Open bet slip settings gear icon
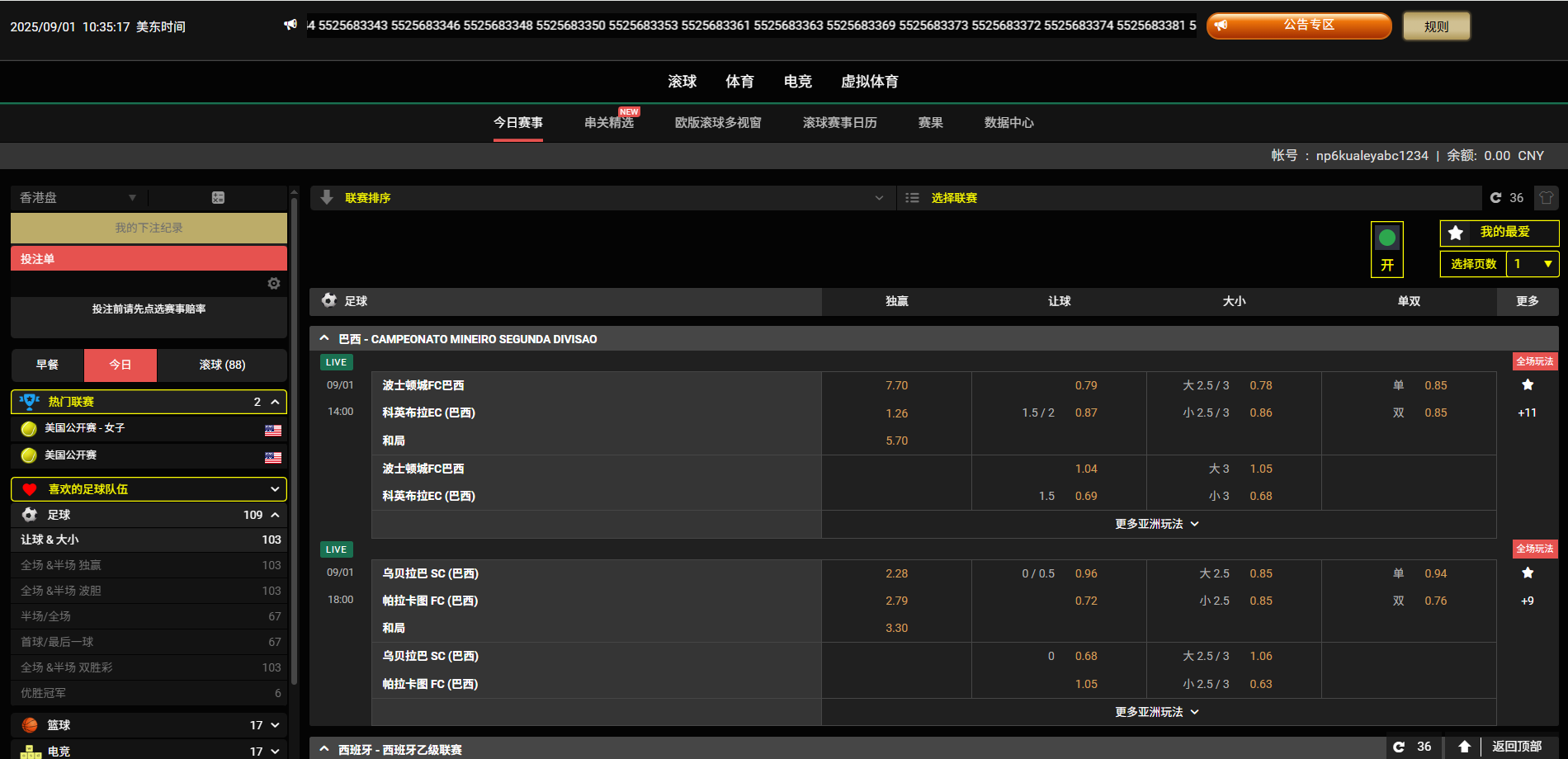 274,284
